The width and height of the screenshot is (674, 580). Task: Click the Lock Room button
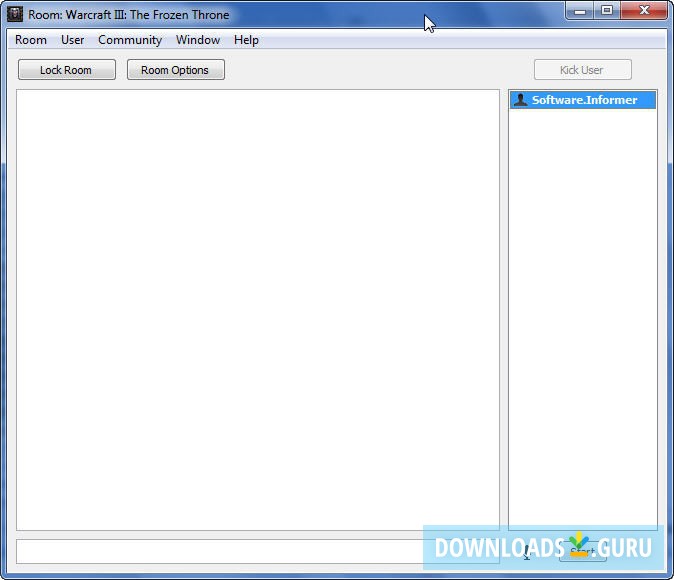(67, 70)
